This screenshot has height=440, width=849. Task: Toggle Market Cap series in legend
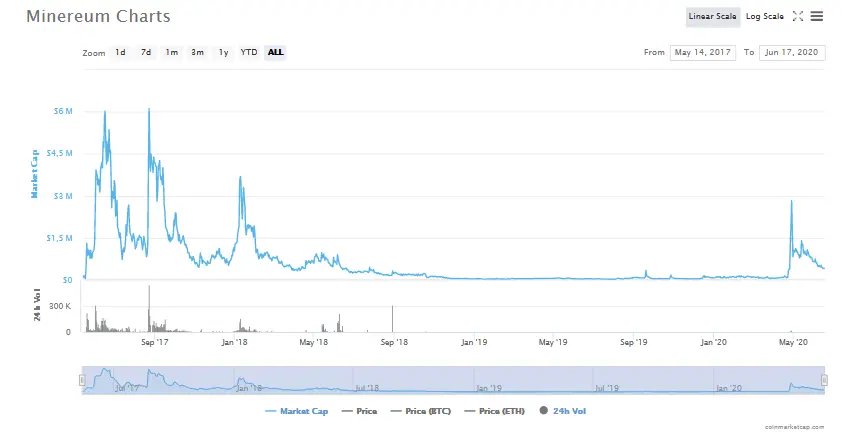coord(297,411)
